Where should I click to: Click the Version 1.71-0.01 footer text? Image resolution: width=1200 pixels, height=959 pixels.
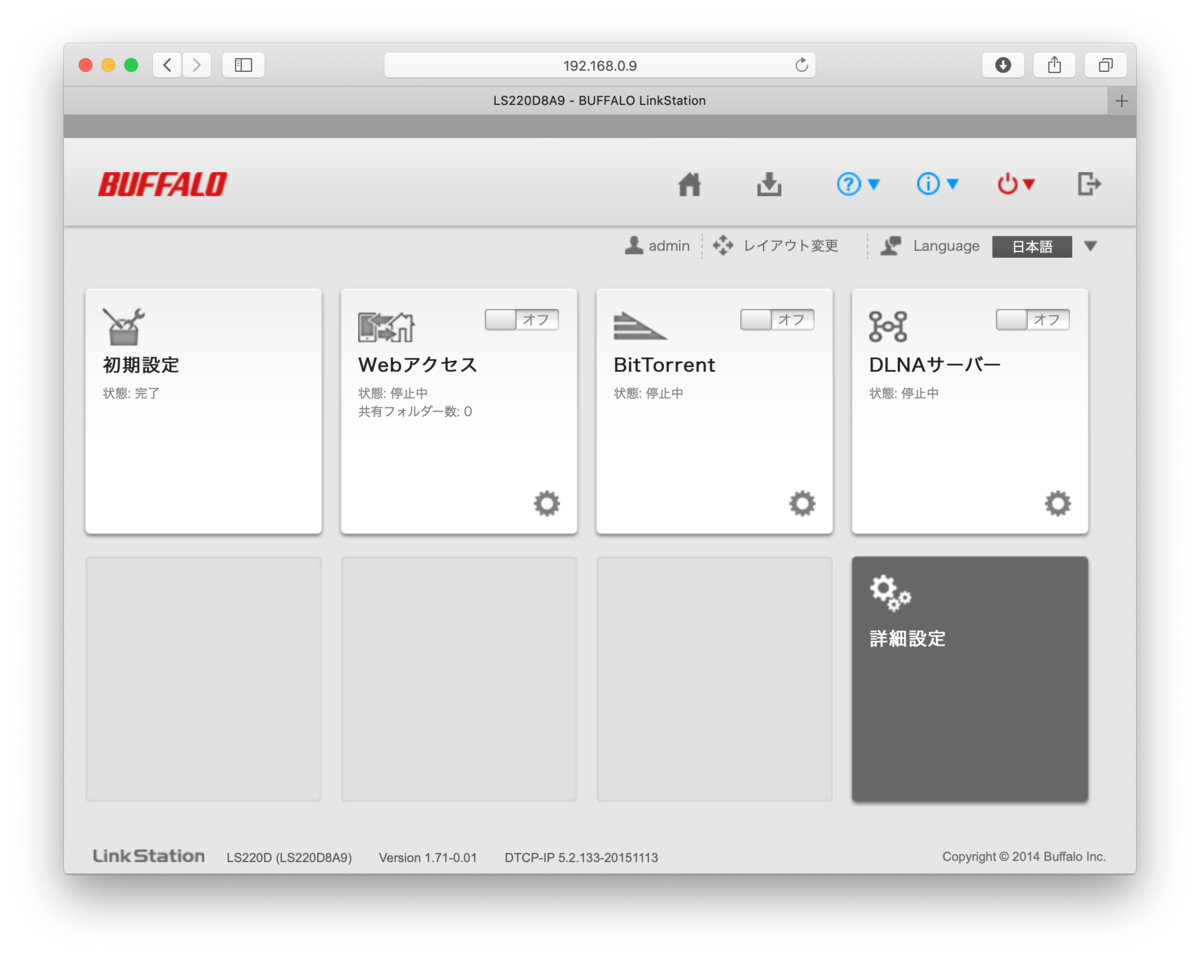coord(428,857)
